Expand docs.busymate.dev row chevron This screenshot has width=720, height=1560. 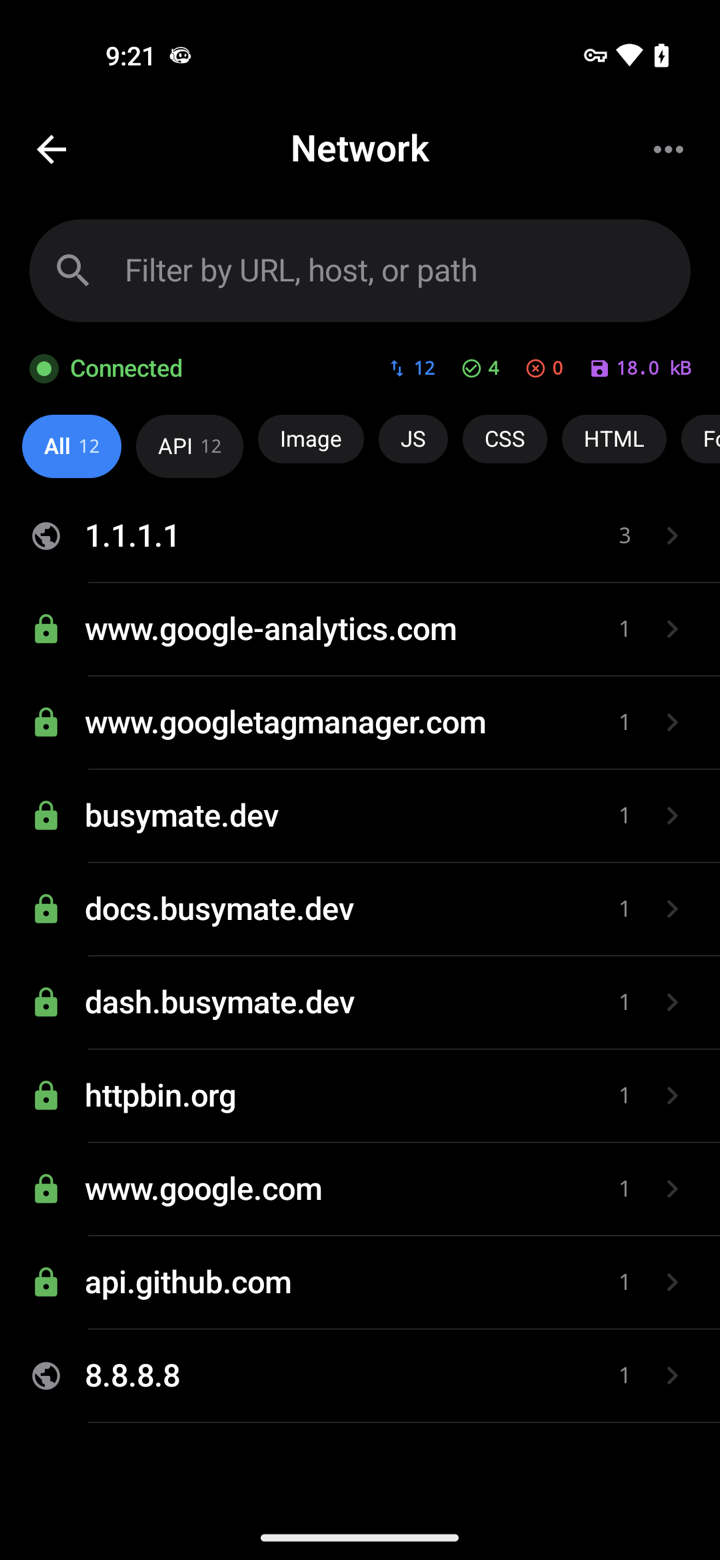[x=672, y=909]
